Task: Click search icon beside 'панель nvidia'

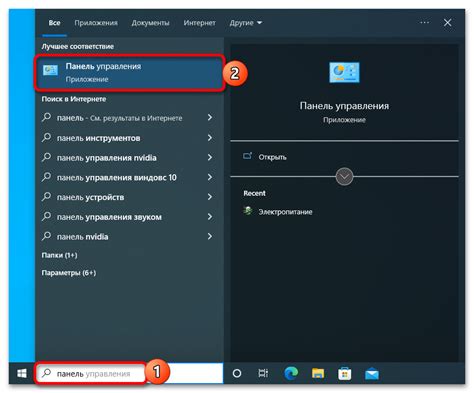Action: pos(46,236)
